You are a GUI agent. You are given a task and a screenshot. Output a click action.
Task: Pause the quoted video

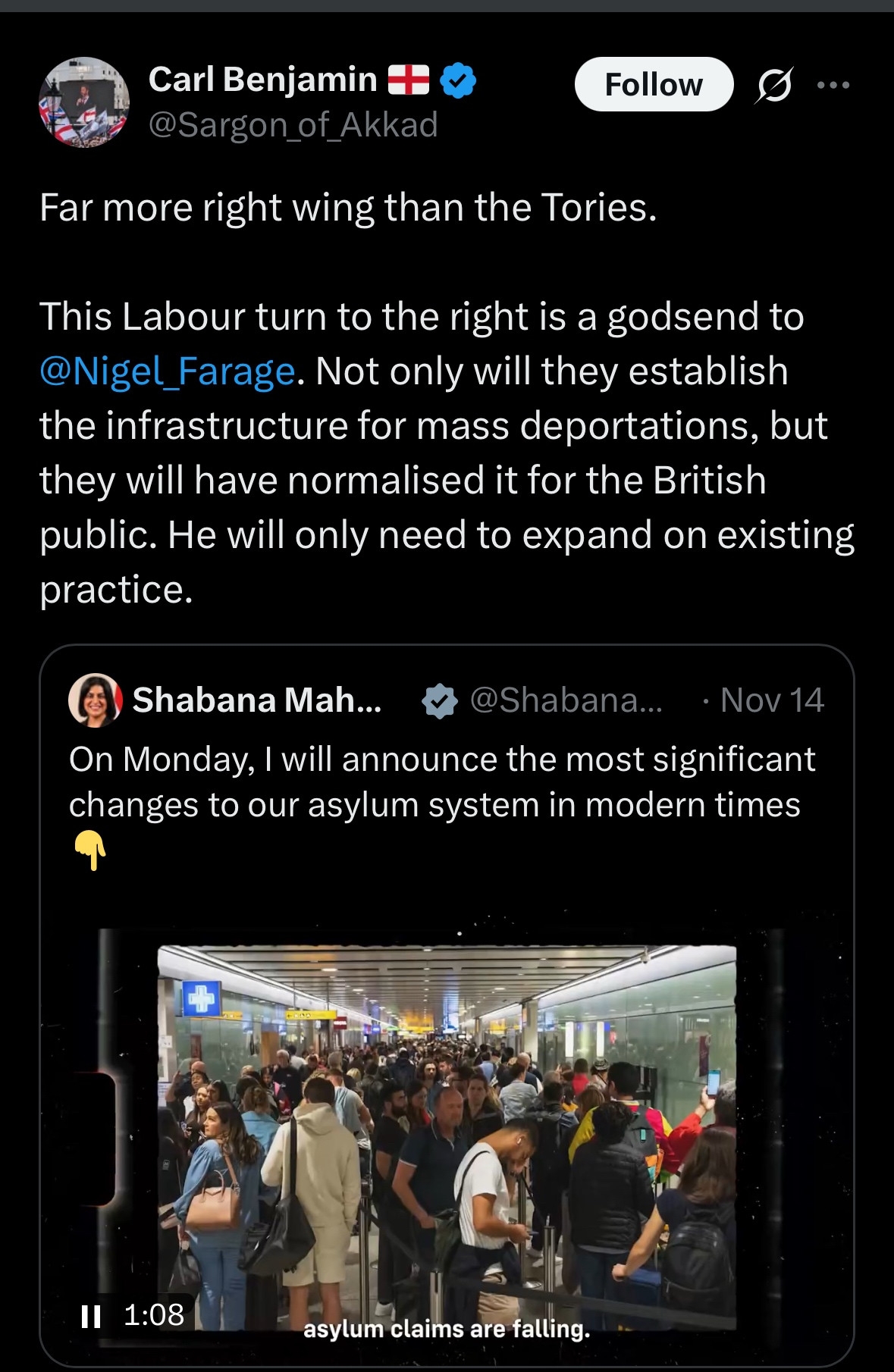[91, 1316]
